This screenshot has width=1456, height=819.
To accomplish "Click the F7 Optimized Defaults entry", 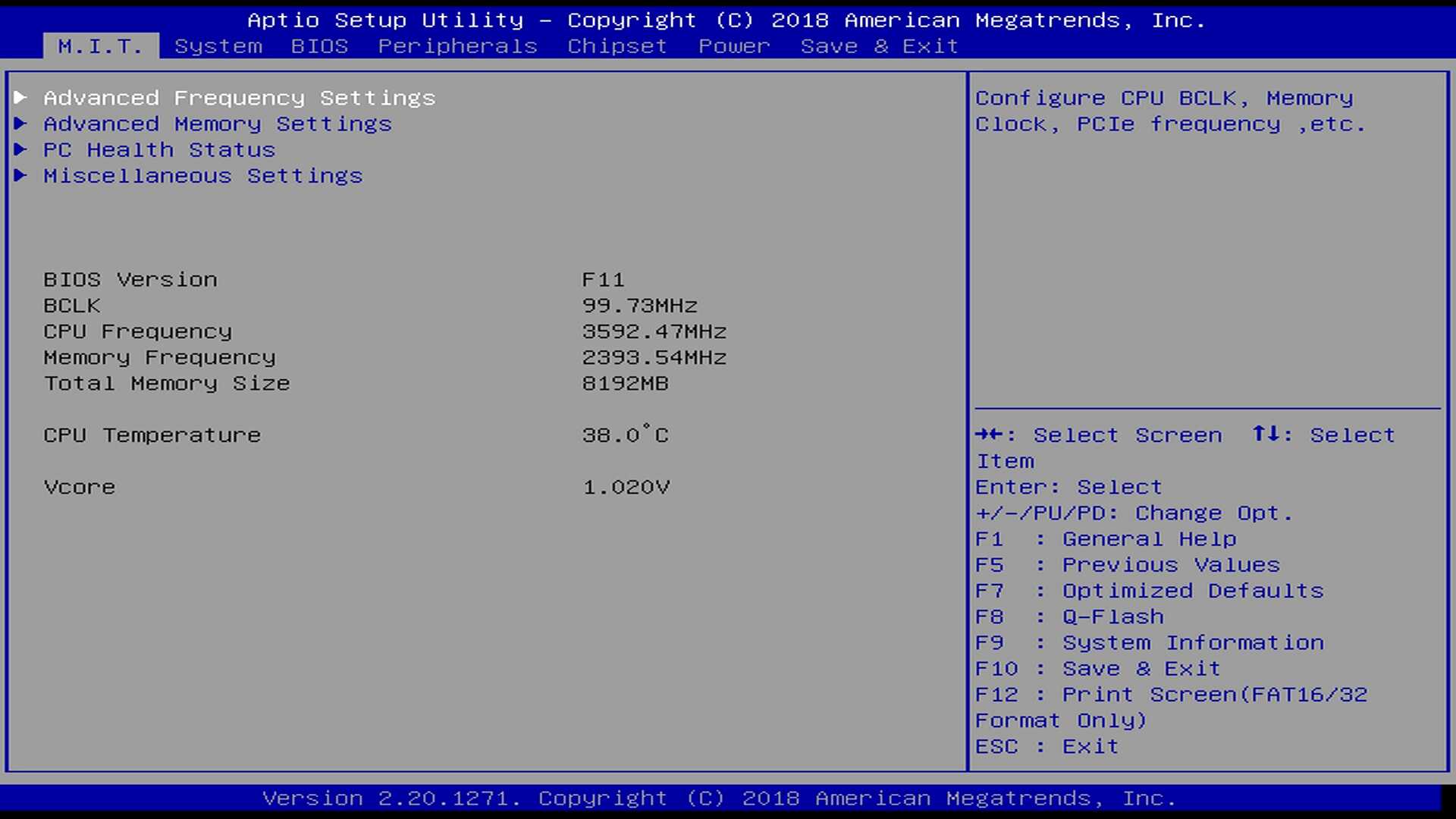I will [1150, 590].
